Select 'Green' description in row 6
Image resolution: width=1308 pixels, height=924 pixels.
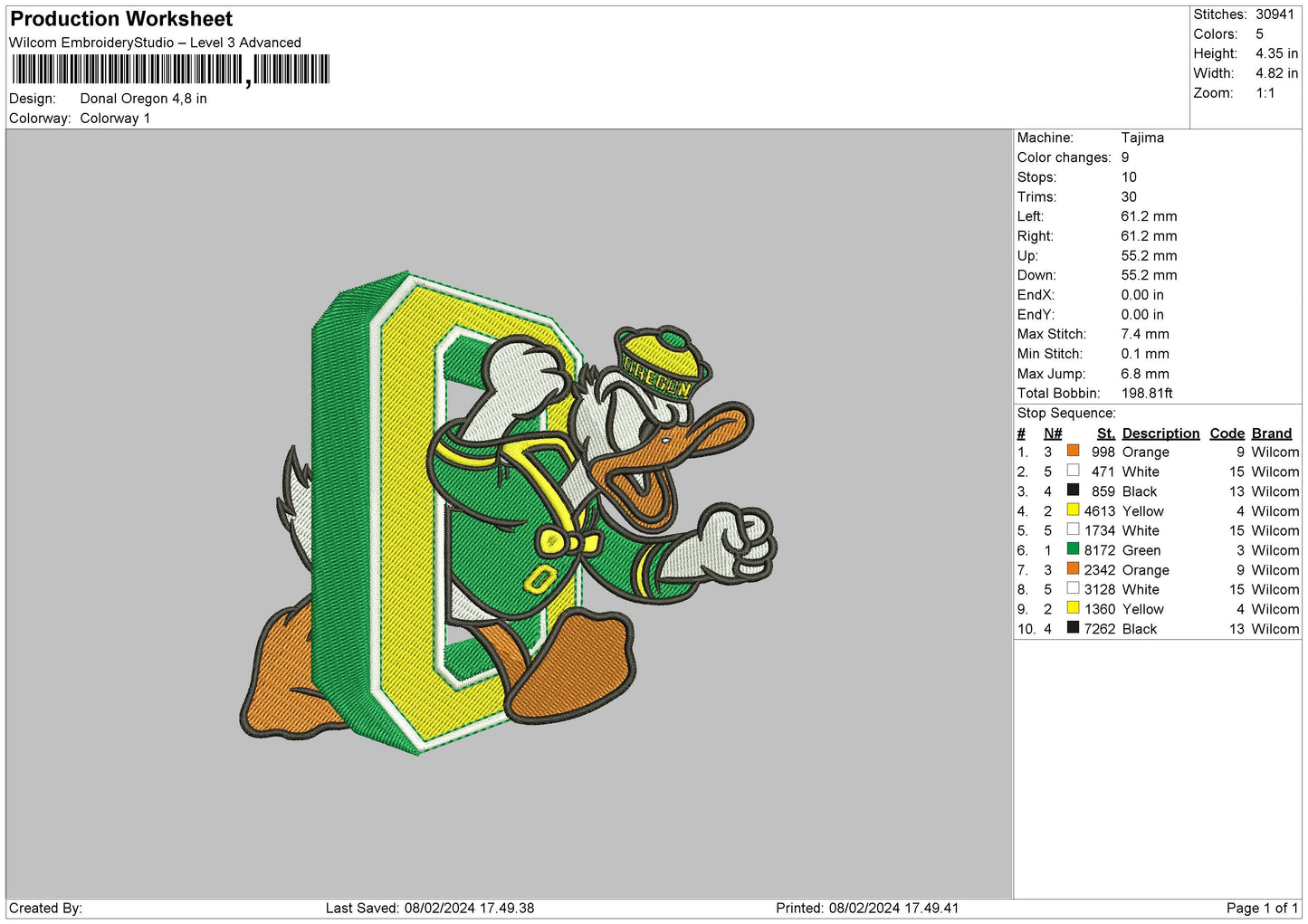(1141, 551)
